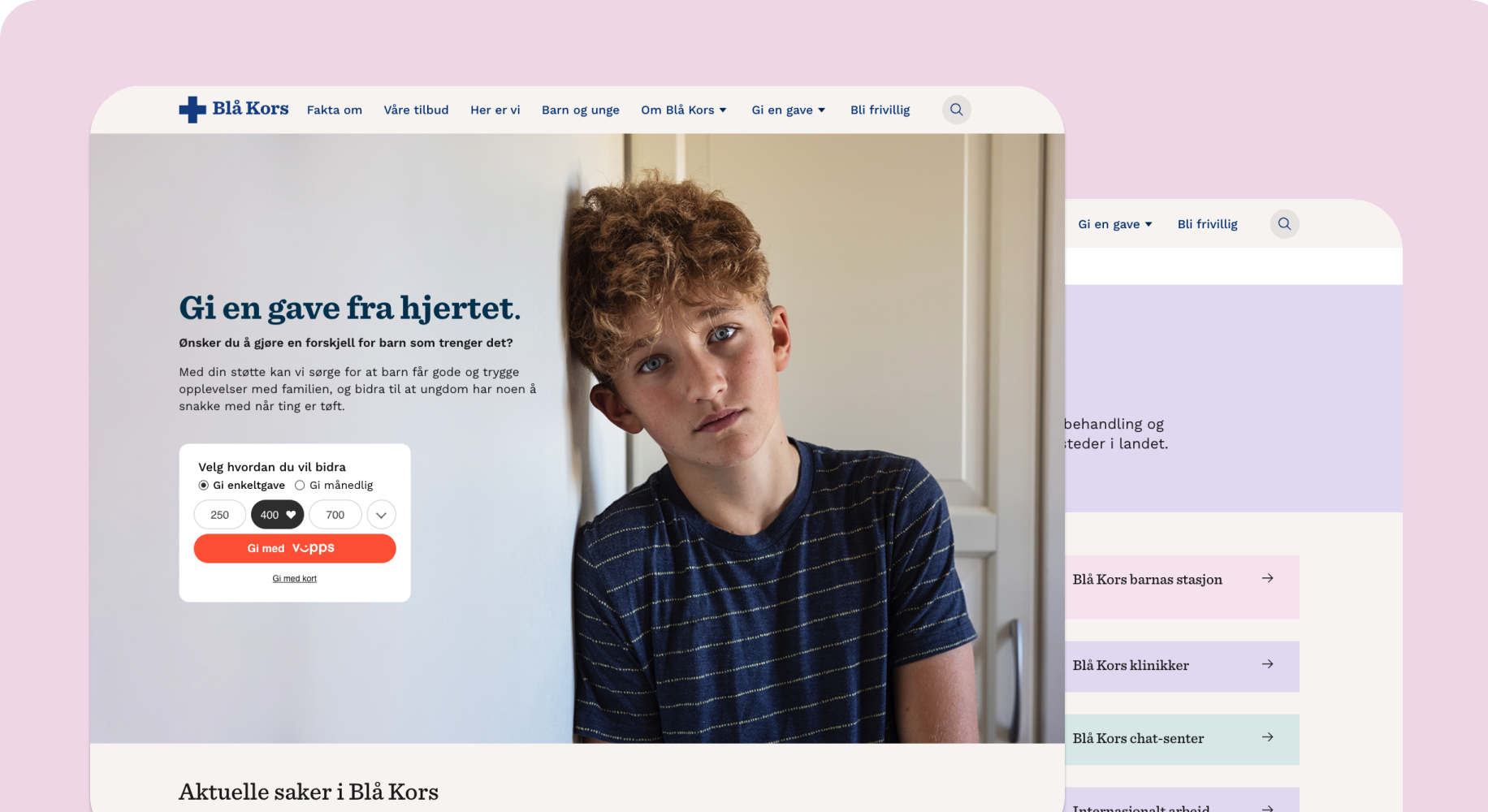Expand more donation amounts with chevron

tap(381, 515)
